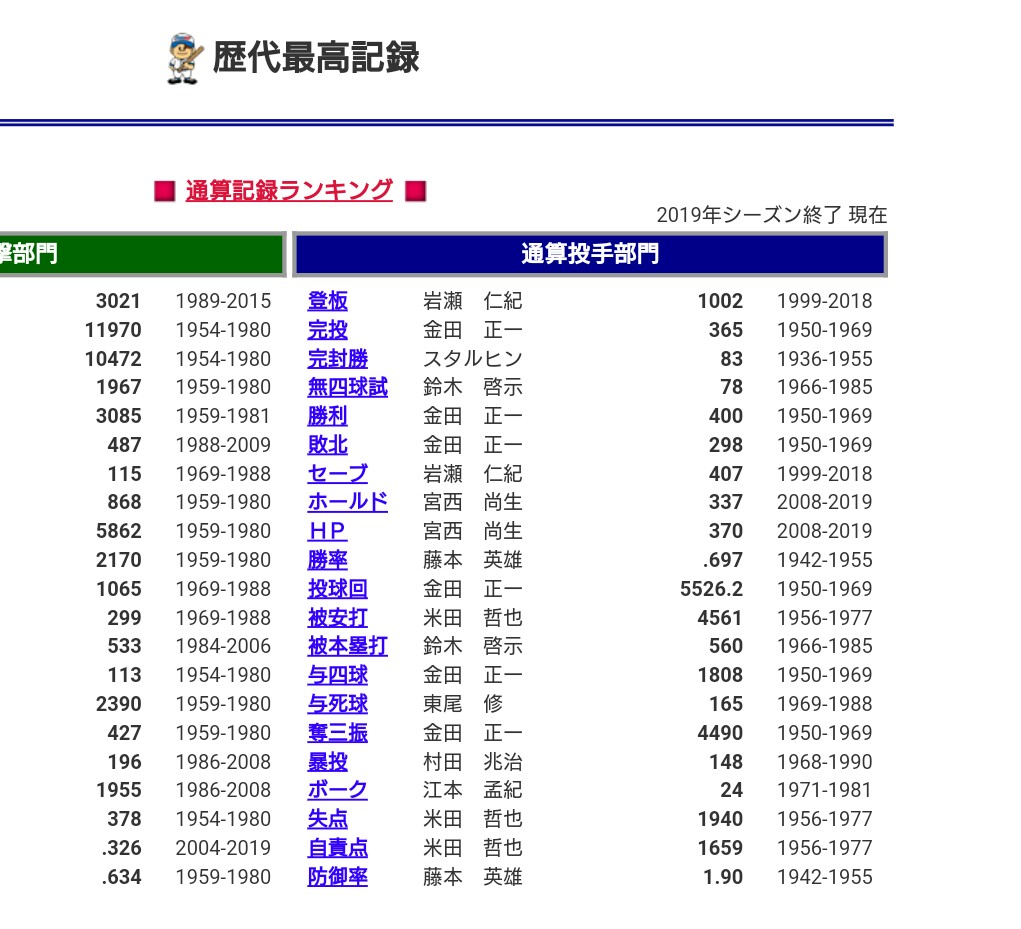
Task: Open the 防御率 record link
Action: click(338, 876)
